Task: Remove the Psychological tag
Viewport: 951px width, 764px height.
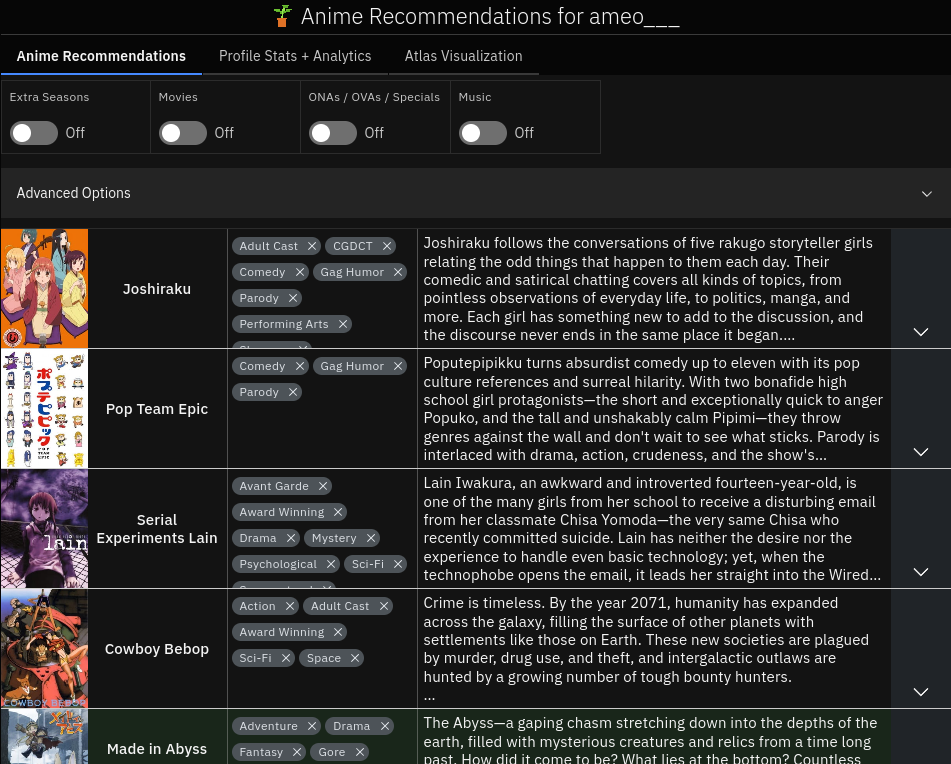Action: (x=331, y=565)
